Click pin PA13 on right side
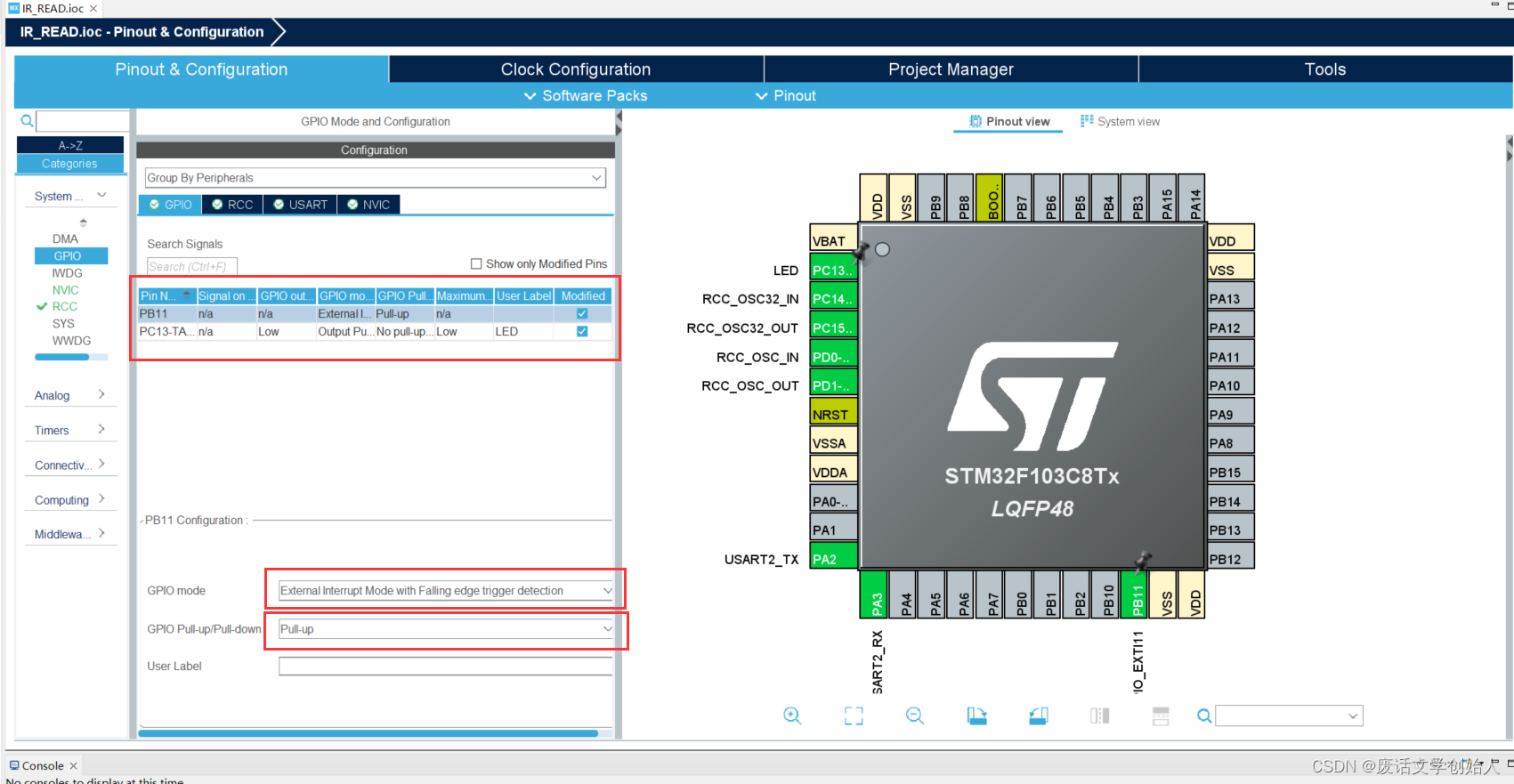This screenshot has width=1514, height=784. (1231, 298)
